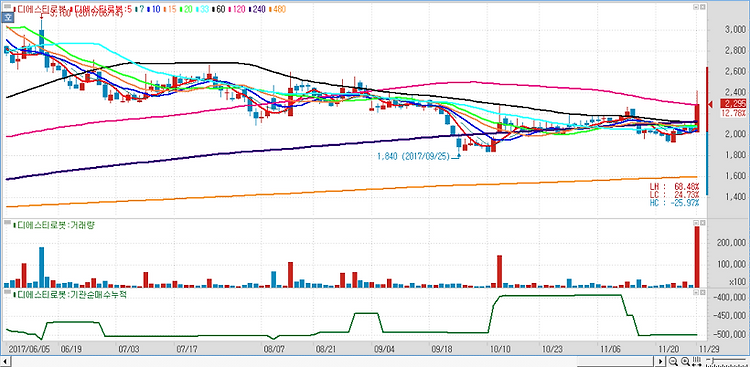Image resolution: width=750 pixels, height=367 pixels.
Task: Click the first 디에스티로봇 candle legend
Action: [40, 9]
